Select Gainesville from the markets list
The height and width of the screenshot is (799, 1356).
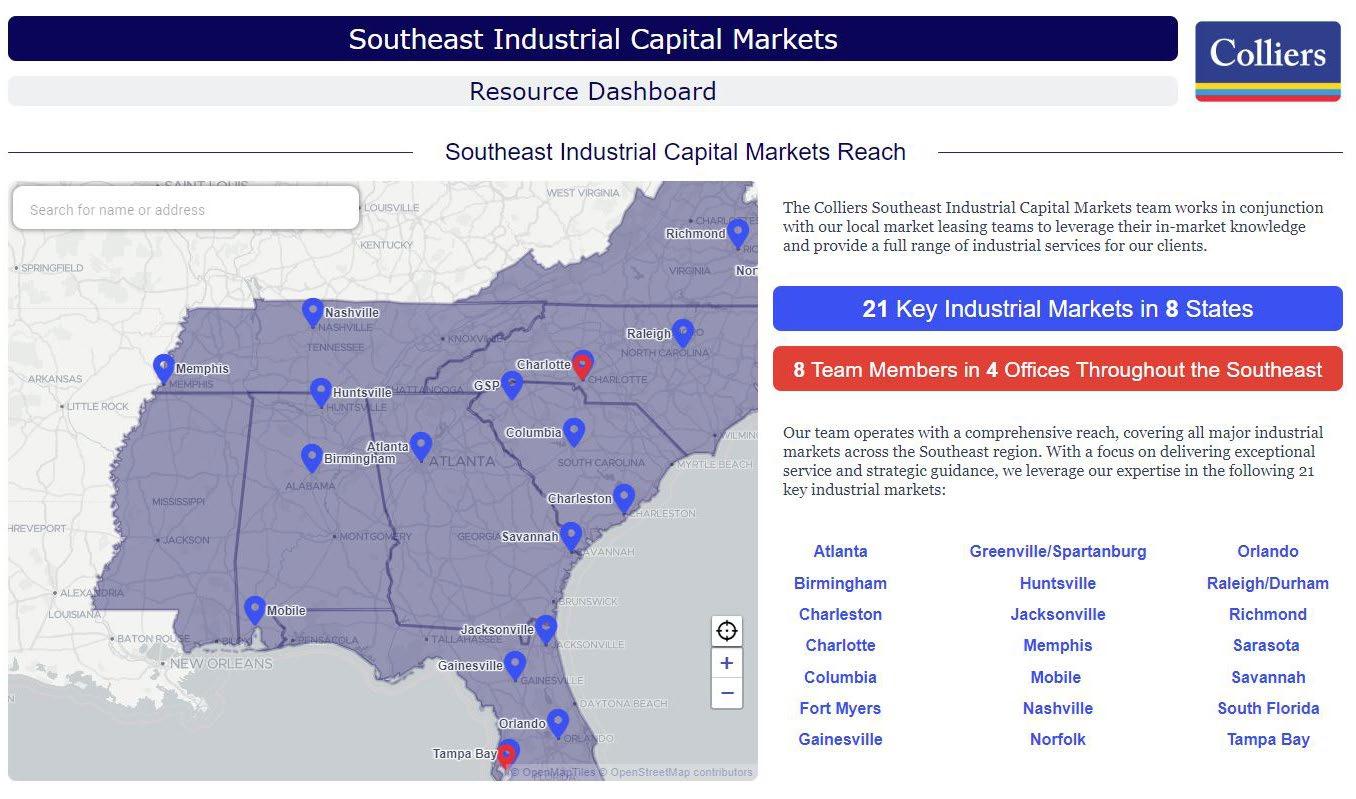[840, 739]
